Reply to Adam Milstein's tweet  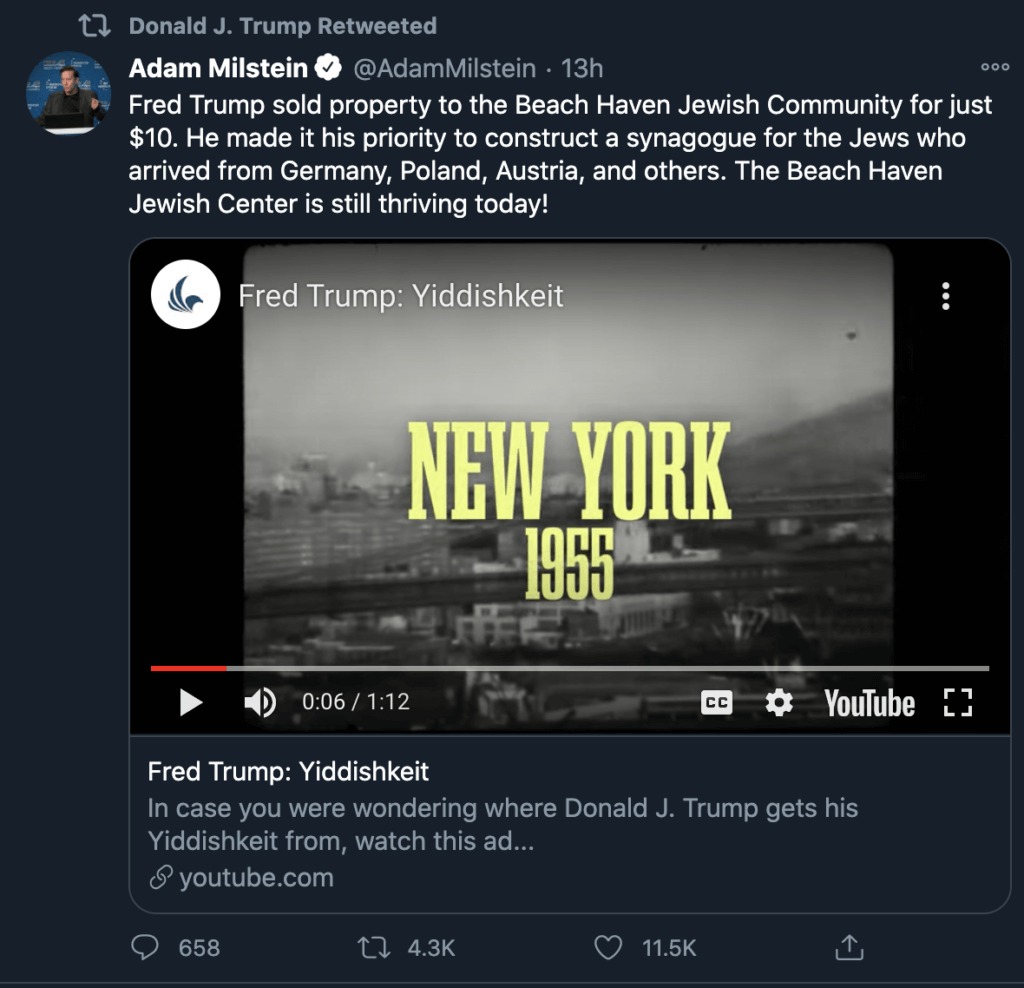146,947
